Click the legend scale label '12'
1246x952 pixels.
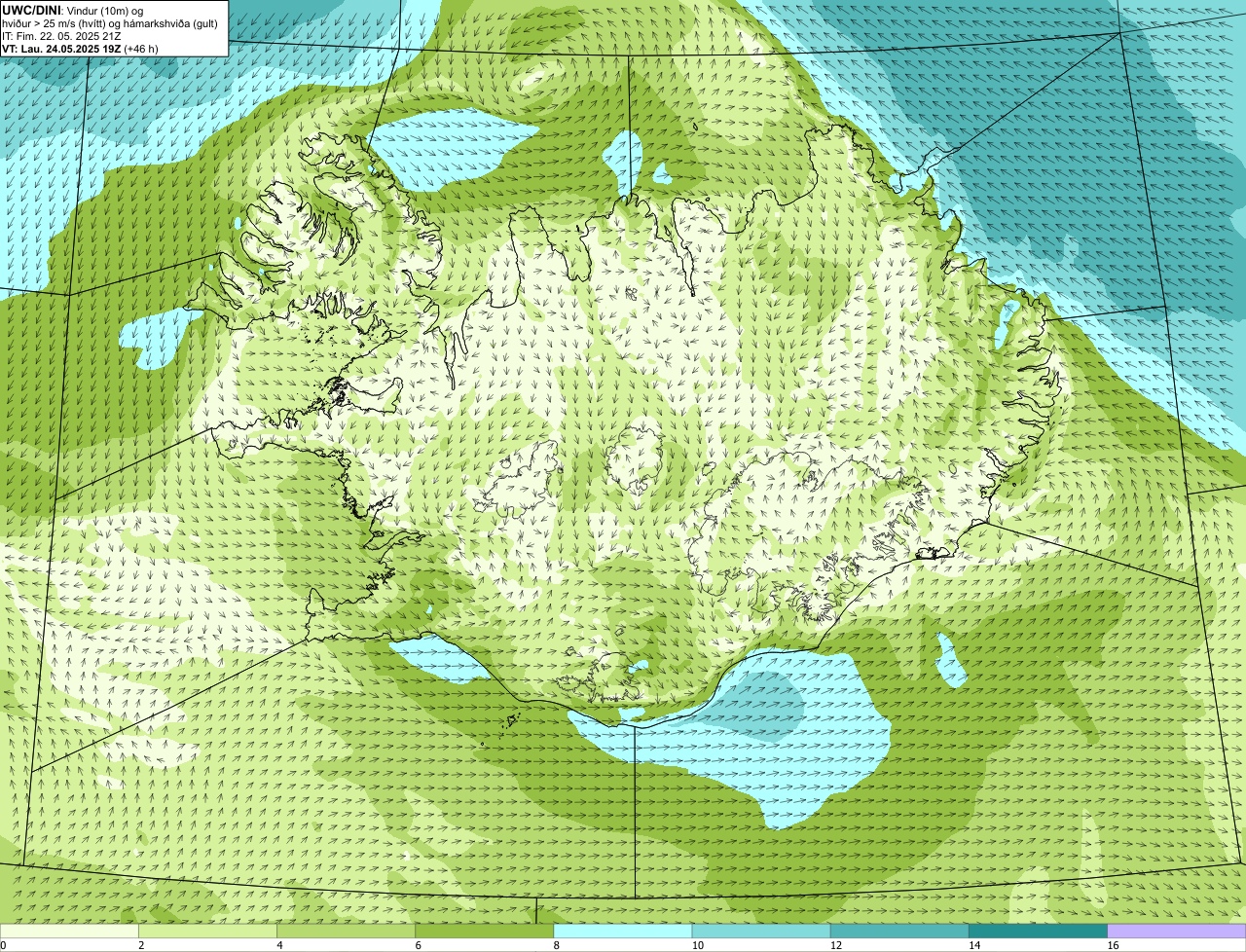click(835, 945)
